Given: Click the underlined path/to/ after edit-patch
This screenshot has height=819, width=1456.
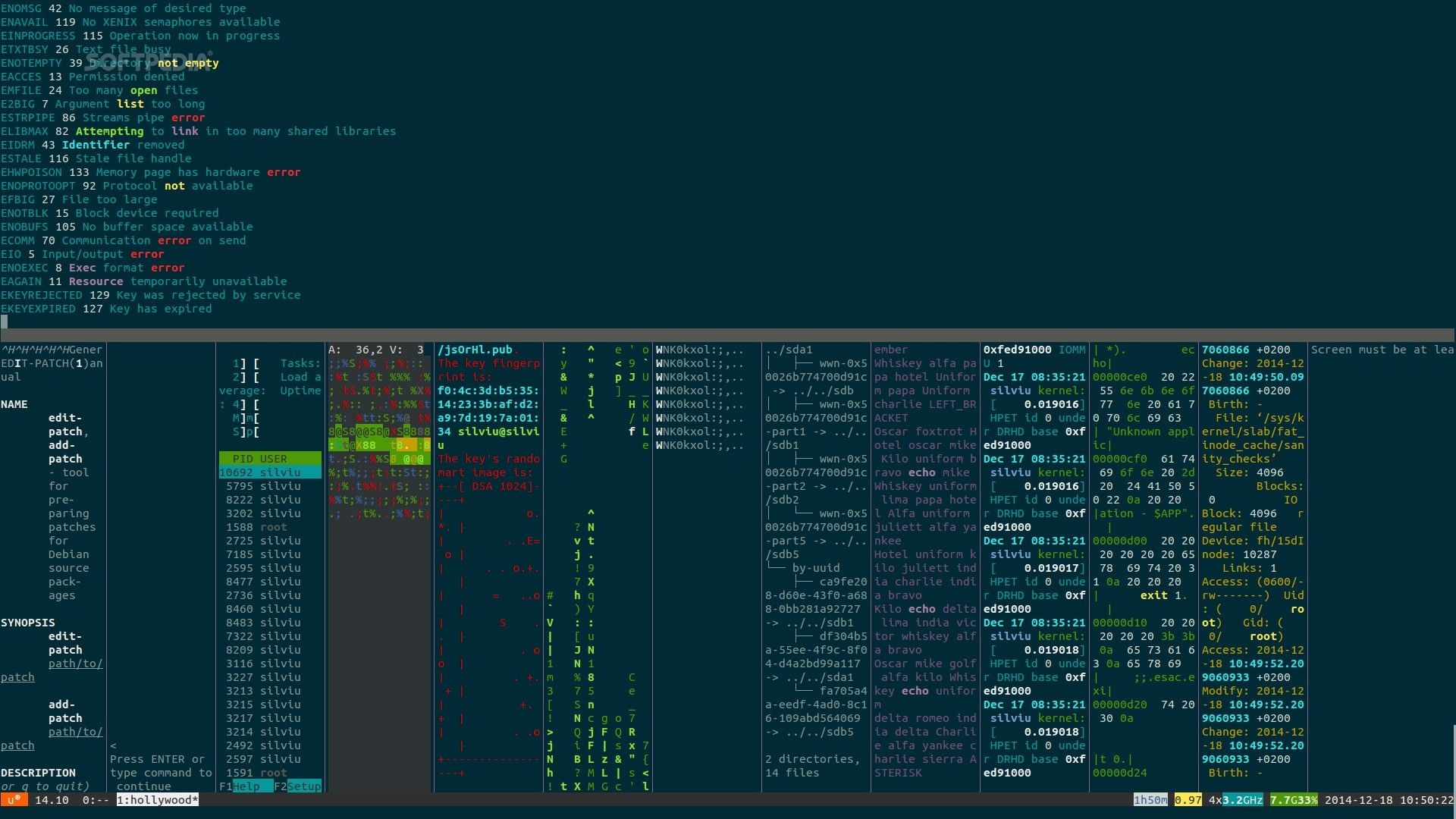Looking at the screenshot, I should tap(76, 664).
